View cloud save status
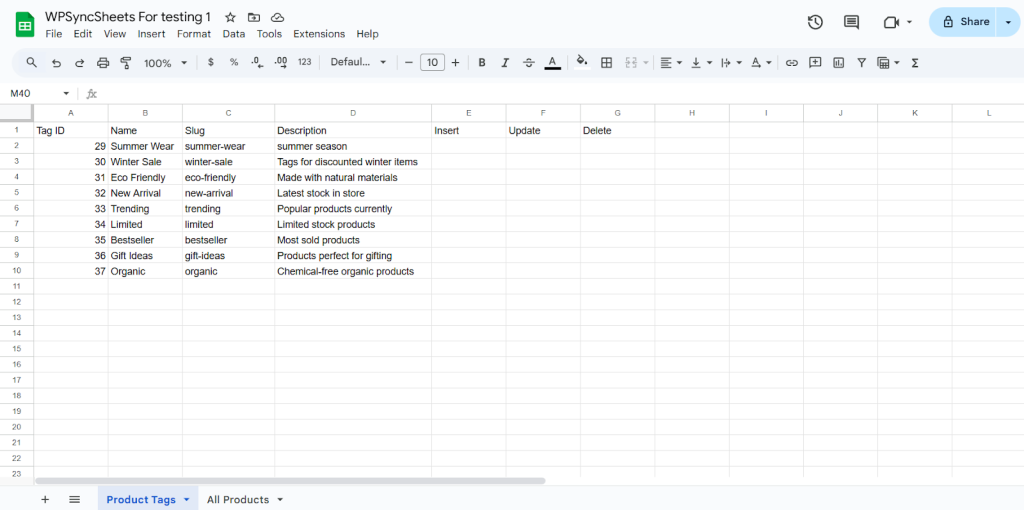This screenshot has height=510, width=1024. tap(278, 18)
